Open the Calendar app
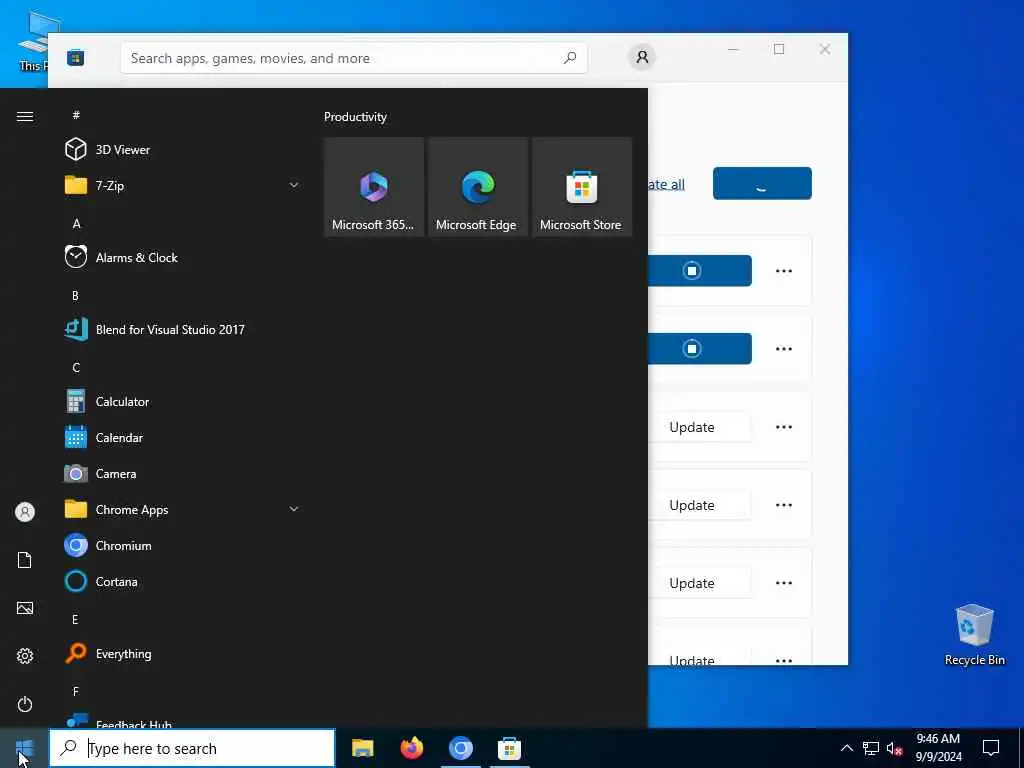1024x768 pixels. coord(183,438)
